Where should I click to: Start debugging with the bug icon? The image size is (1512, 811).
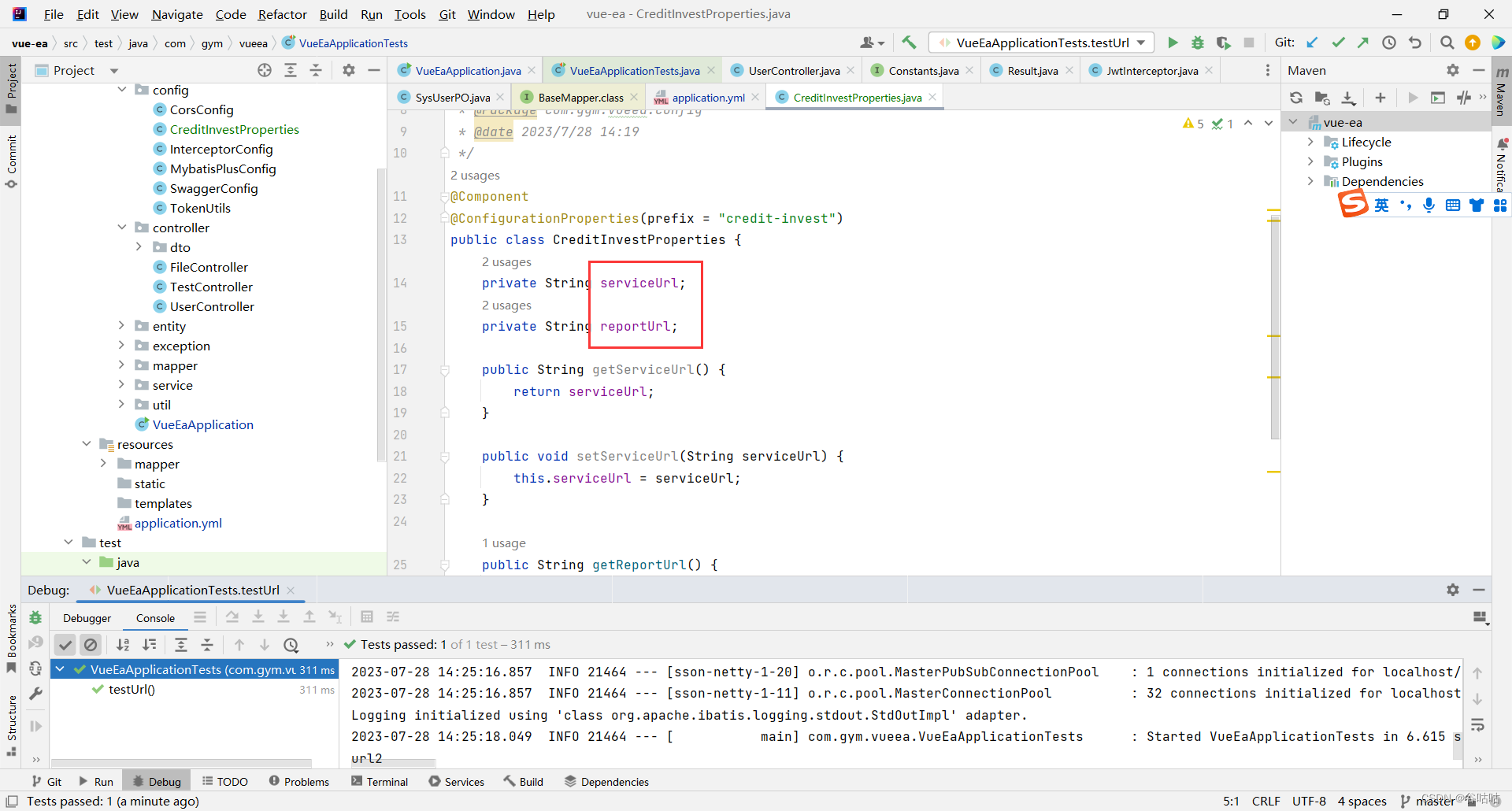coord(1198,43)
